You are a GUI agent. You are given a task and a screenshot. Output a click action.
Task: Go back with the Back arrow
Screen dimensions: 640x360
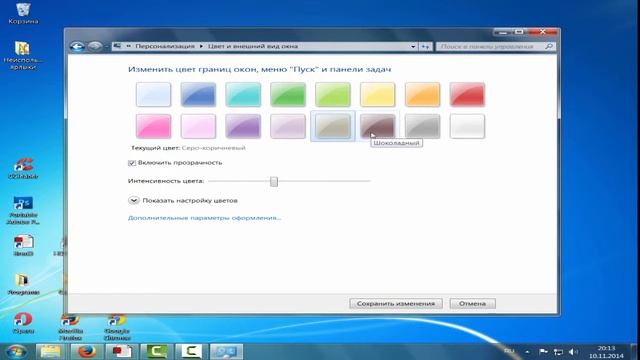[77, 47]
